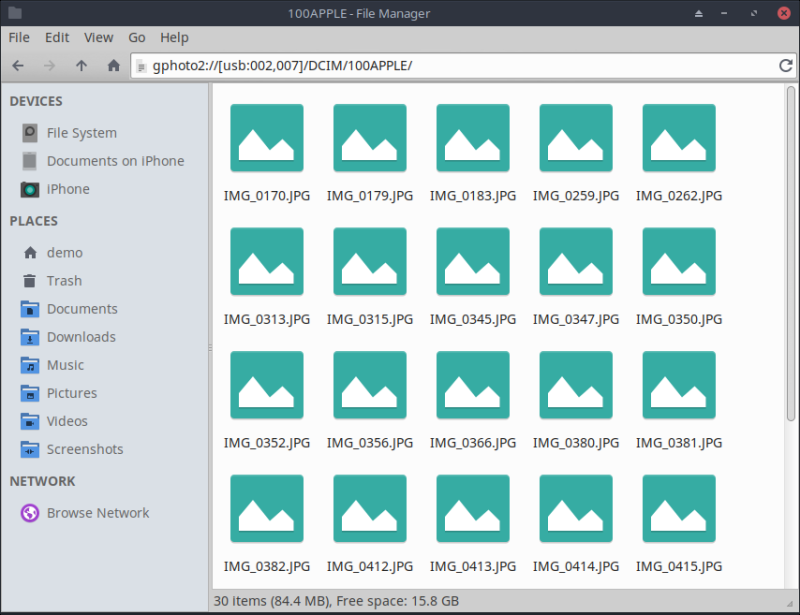Screen dimensions: 800x615
Task: Reload the current folder
Action: (x=786, y=66)
